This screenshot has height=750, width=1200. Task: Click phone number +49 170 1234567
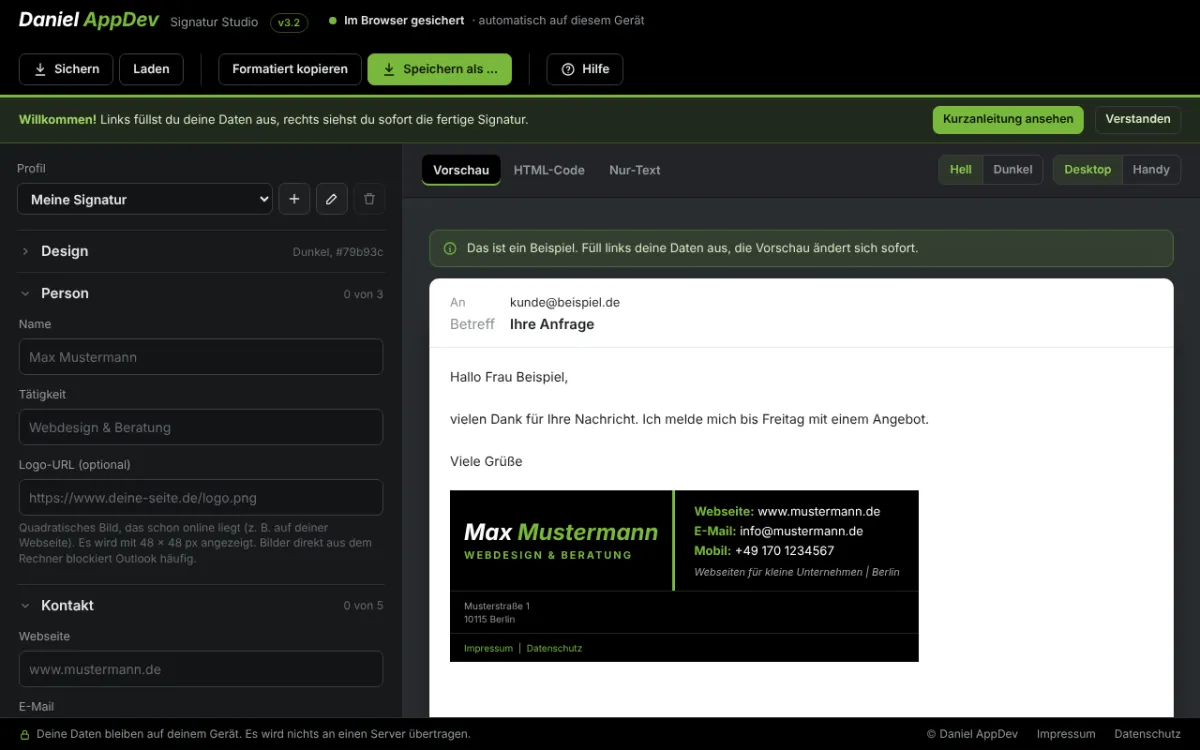coord(784,551)
